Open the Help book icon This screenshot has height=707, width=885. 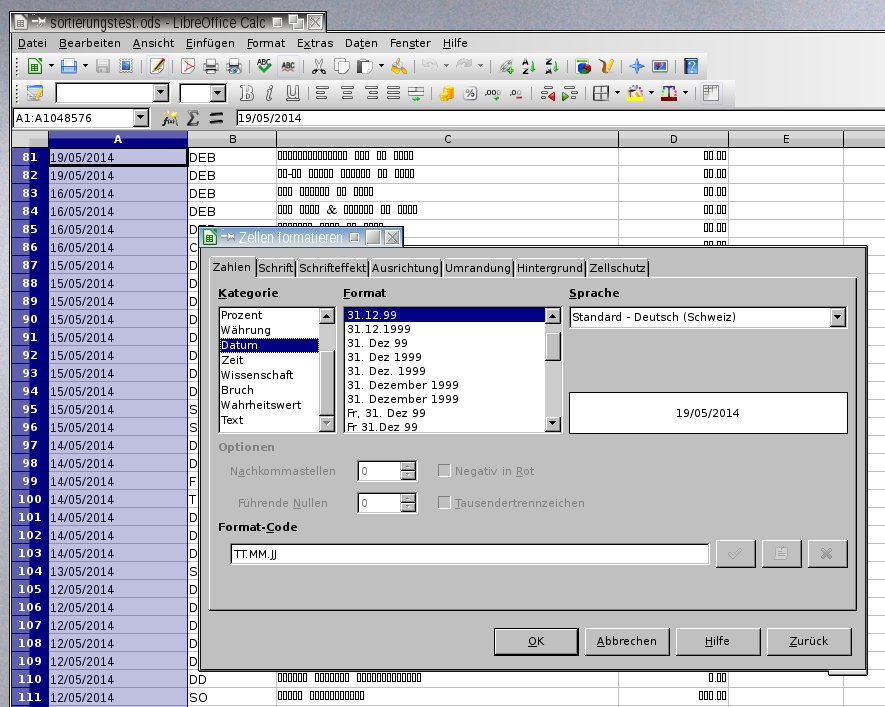691,66
